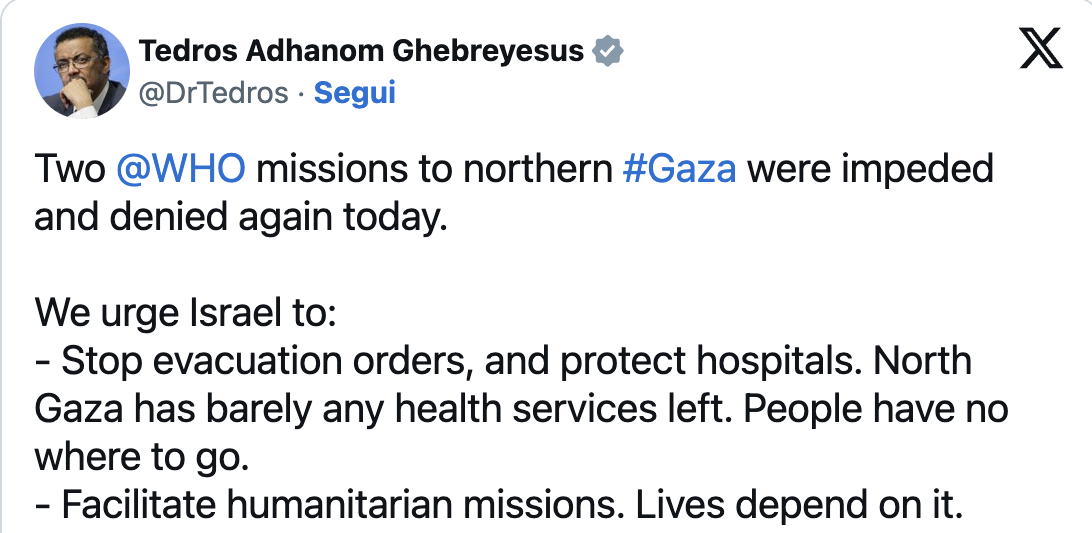
Task: Click the "We urge Israel to:" line
Action: pos(186,313)
